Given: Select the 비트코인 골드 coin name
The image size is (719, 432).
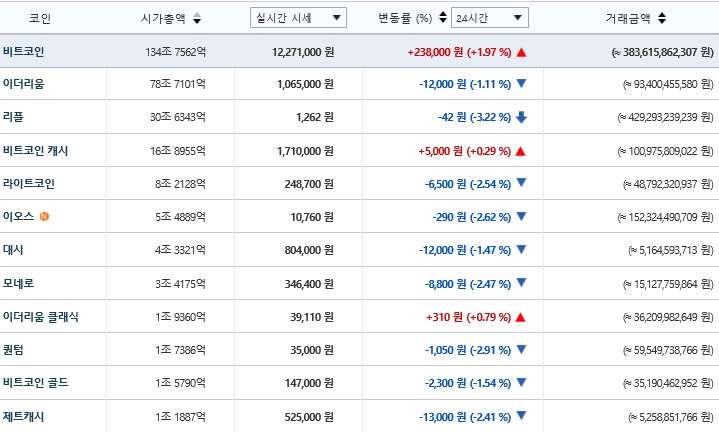Looking at the screenshot, I should click(35, 382).
